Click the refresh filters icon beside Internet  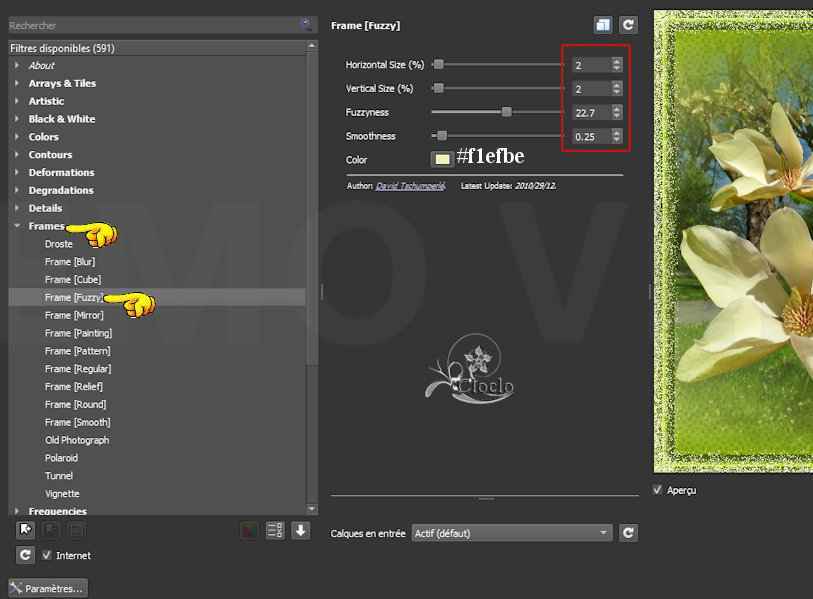pyautogui.click(x=26, y=555)
